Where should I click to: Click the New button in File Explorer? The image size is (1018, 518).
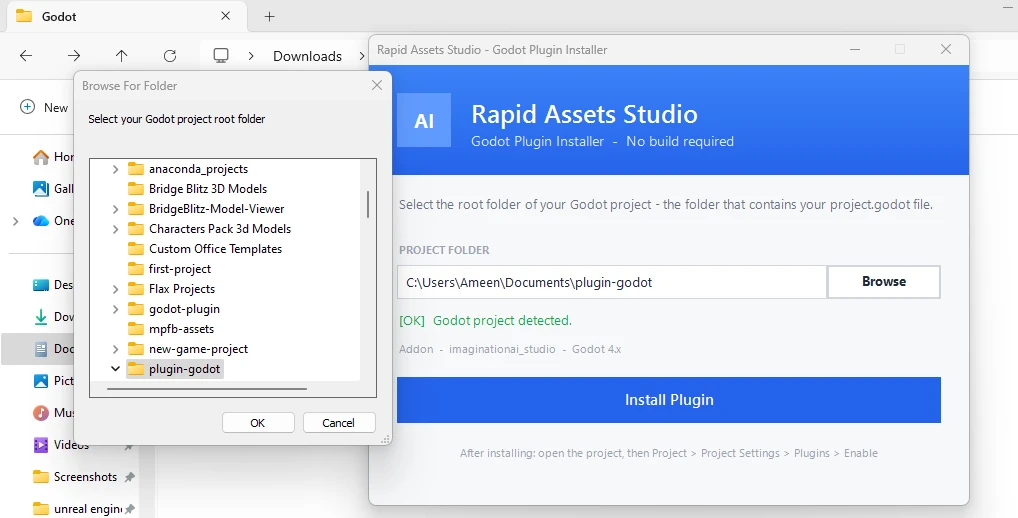click(x=44, y=107)
